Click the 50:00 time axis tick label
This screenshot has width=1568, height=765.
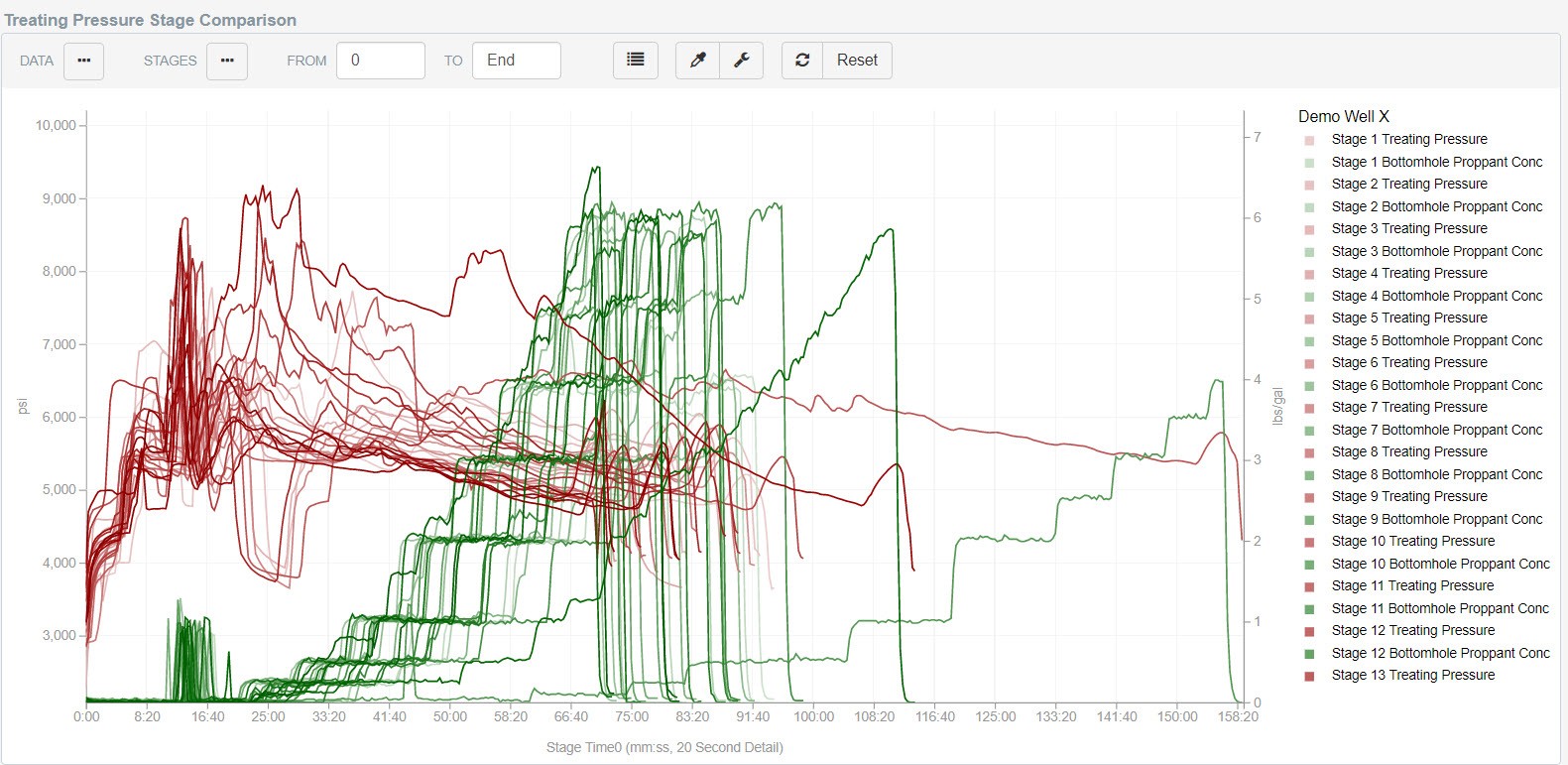pos(450,716)
